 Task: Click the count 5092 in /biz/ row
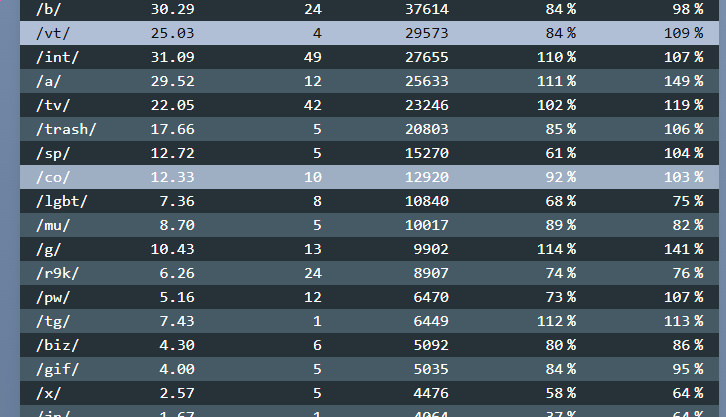[x=431, y=345]
